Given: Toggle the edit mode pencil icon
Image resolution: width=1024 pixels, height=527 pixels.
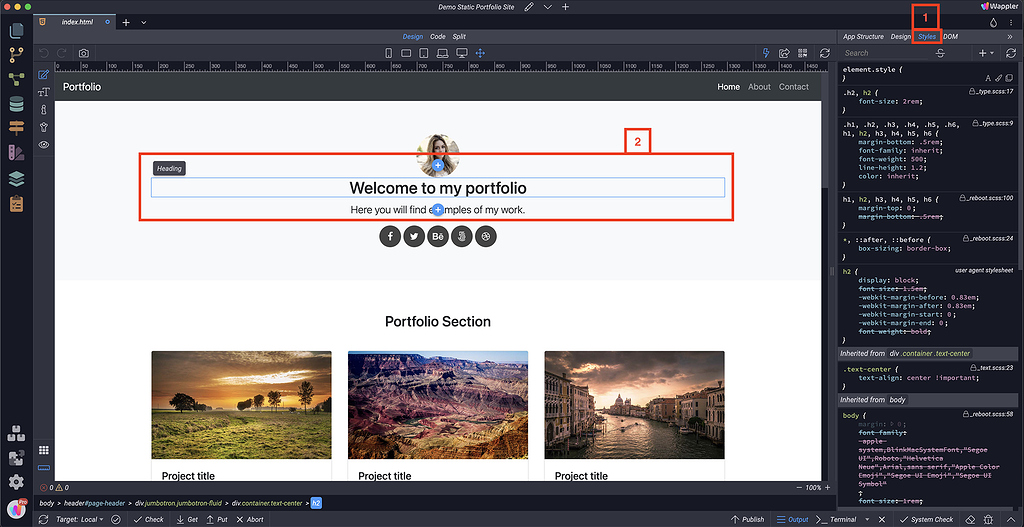Looking at the screenshot, I should [x=44, y=74].
